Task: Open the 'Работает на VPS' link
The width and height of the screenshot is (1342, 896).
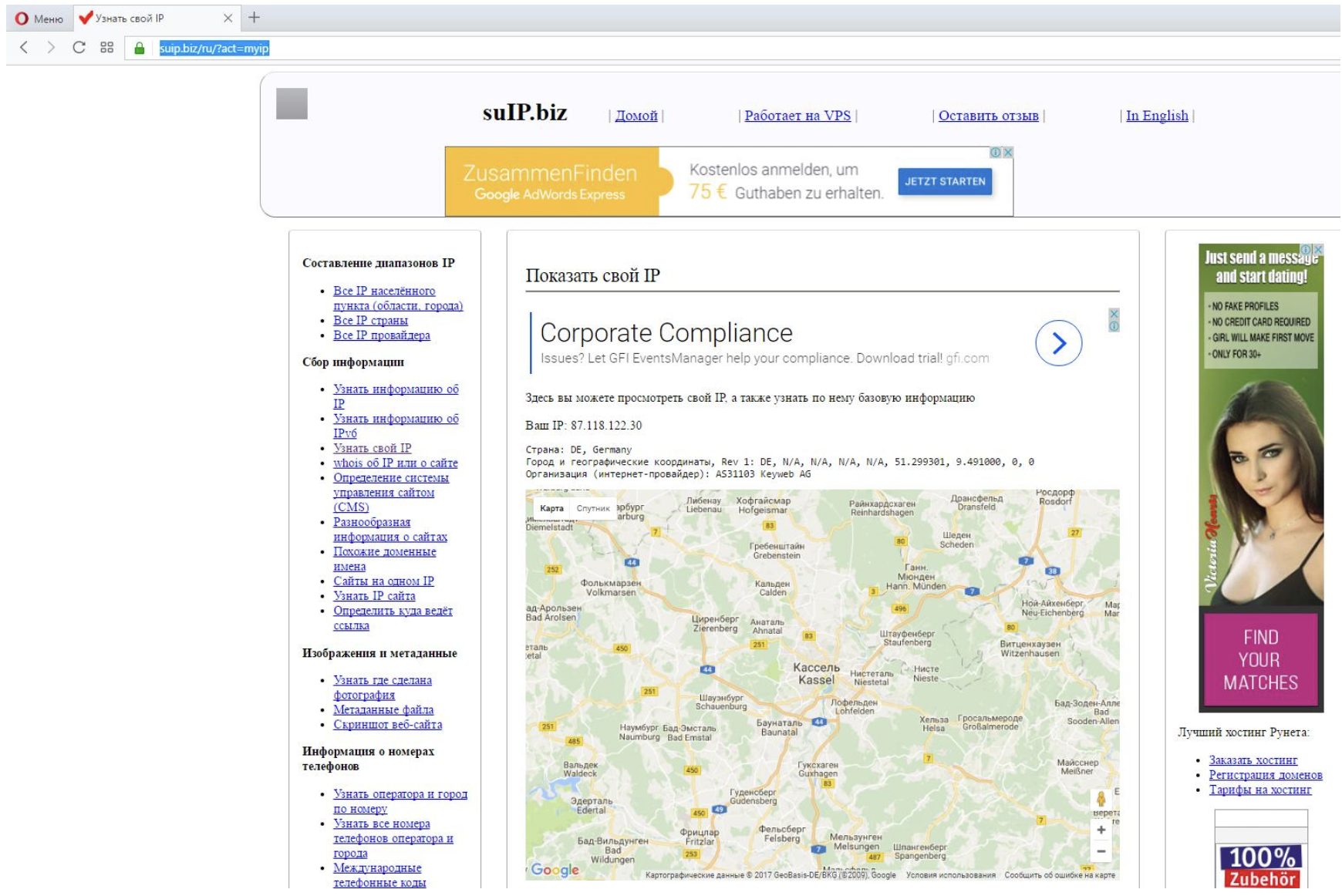Action: (x=797, y=116)
